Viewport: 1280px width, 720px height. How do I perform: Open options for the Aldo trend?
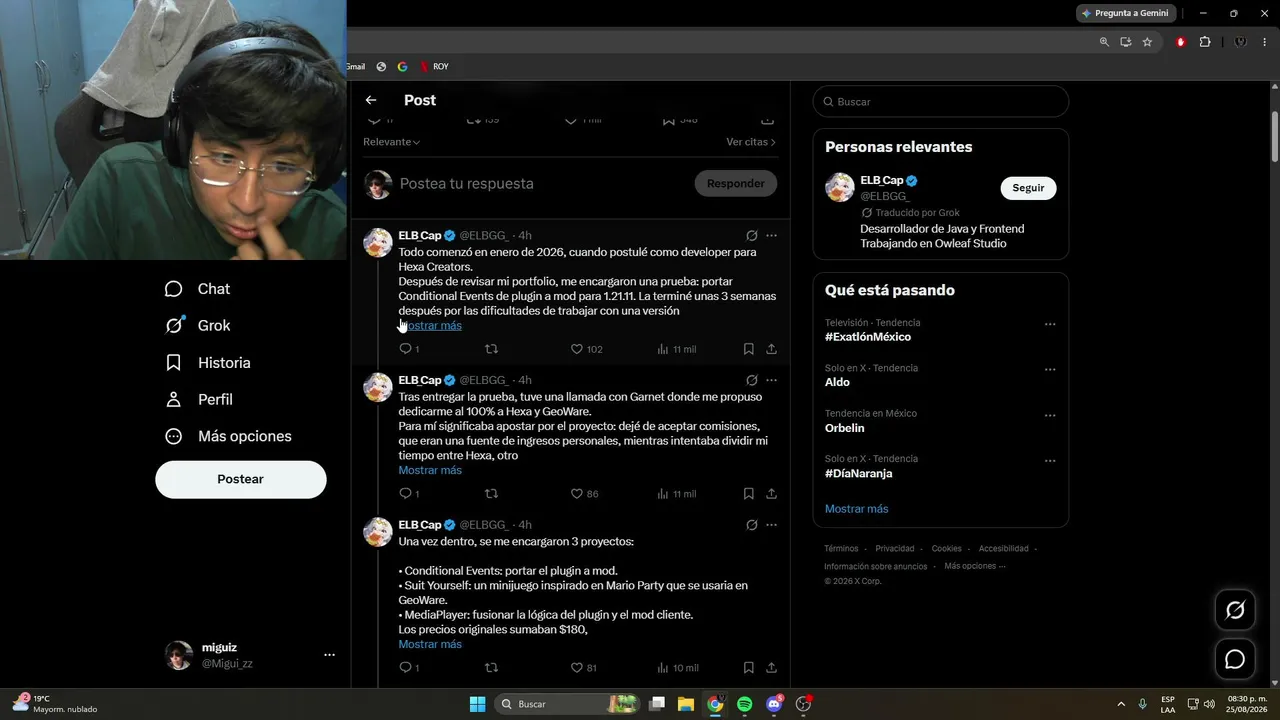pyautogui.click(x=1050, y=369)
